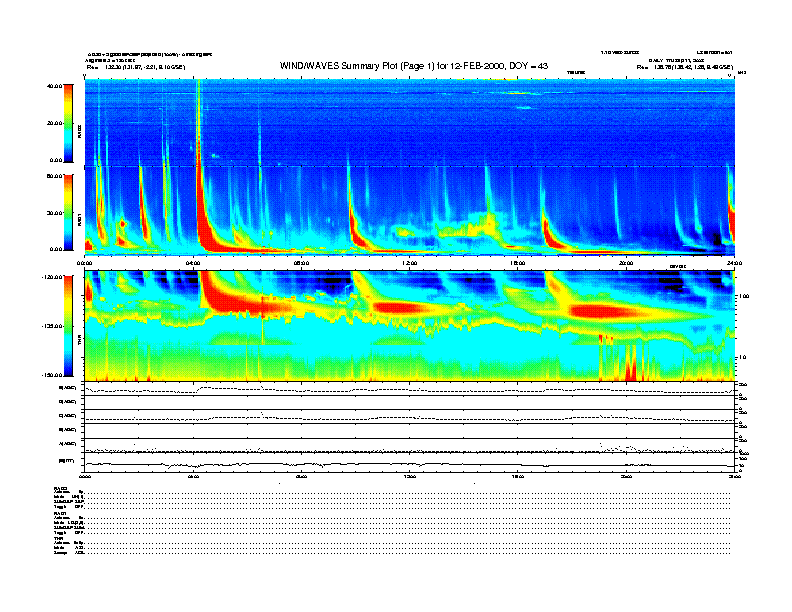Click the '-135.00' label on TNR scale
Viewport: 792px width, 612px height.
[52, 326]
